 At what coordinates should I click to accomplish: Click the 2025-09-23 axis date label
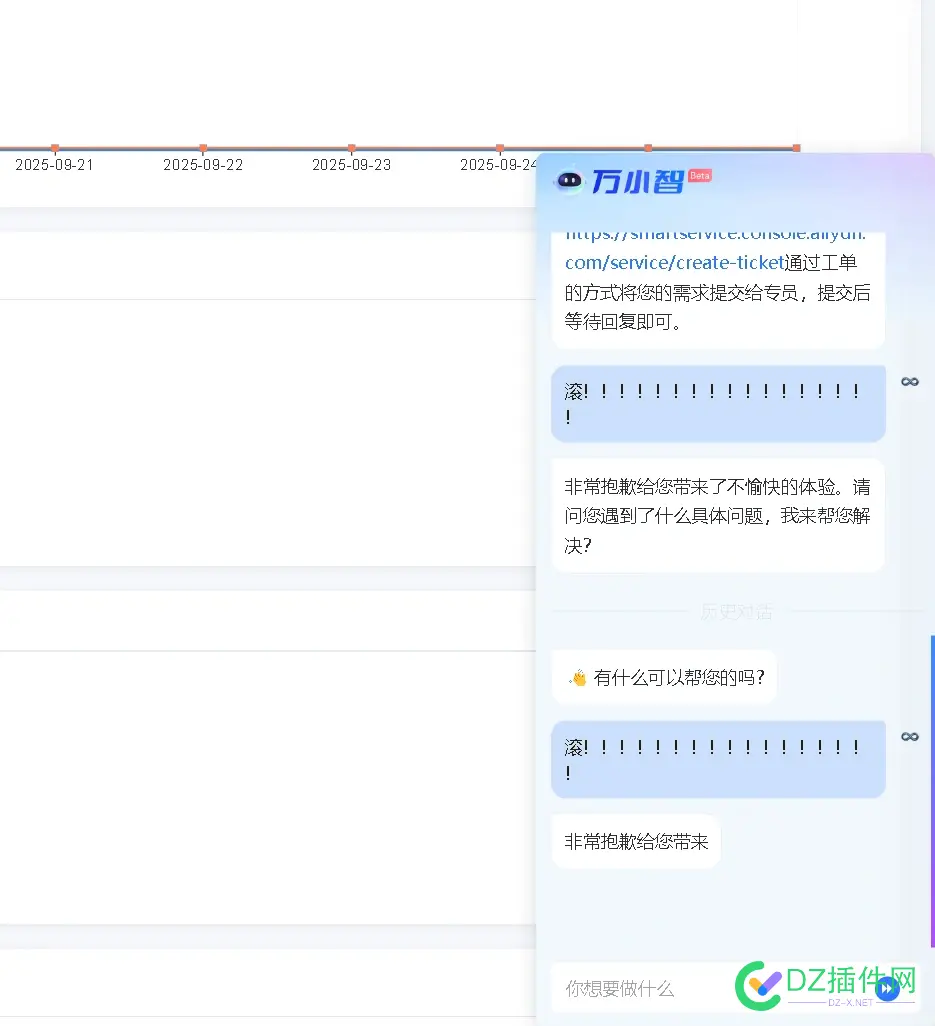click(x=351, y=165)
